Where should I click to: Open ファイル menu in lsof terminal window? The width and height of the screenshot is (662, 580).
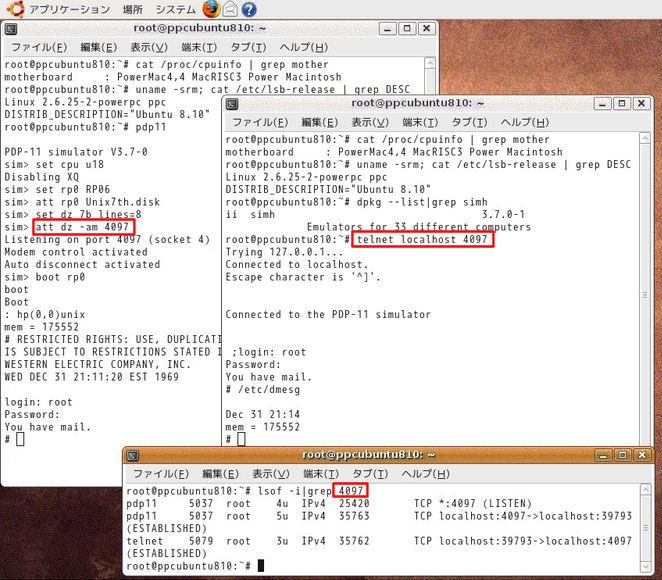tap(161, 474)
